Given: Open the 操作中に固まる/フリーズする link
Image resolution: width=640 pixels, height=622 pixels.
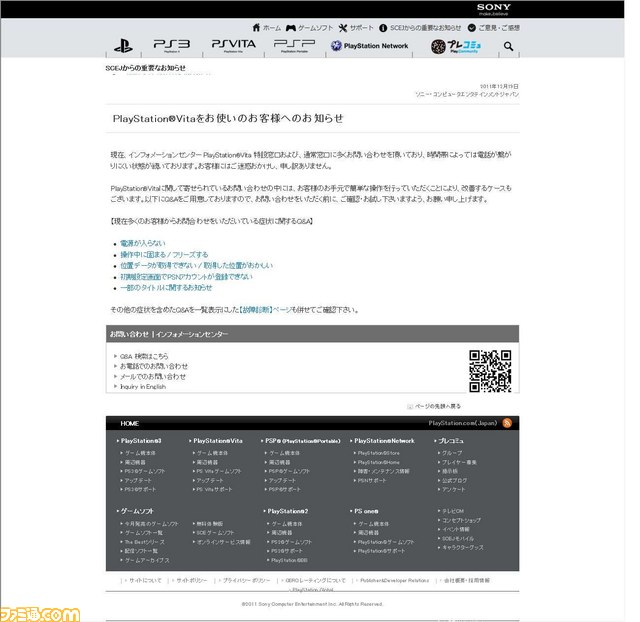Looking at the screenshot, I should pyautogui.click(x=164, y=255).
